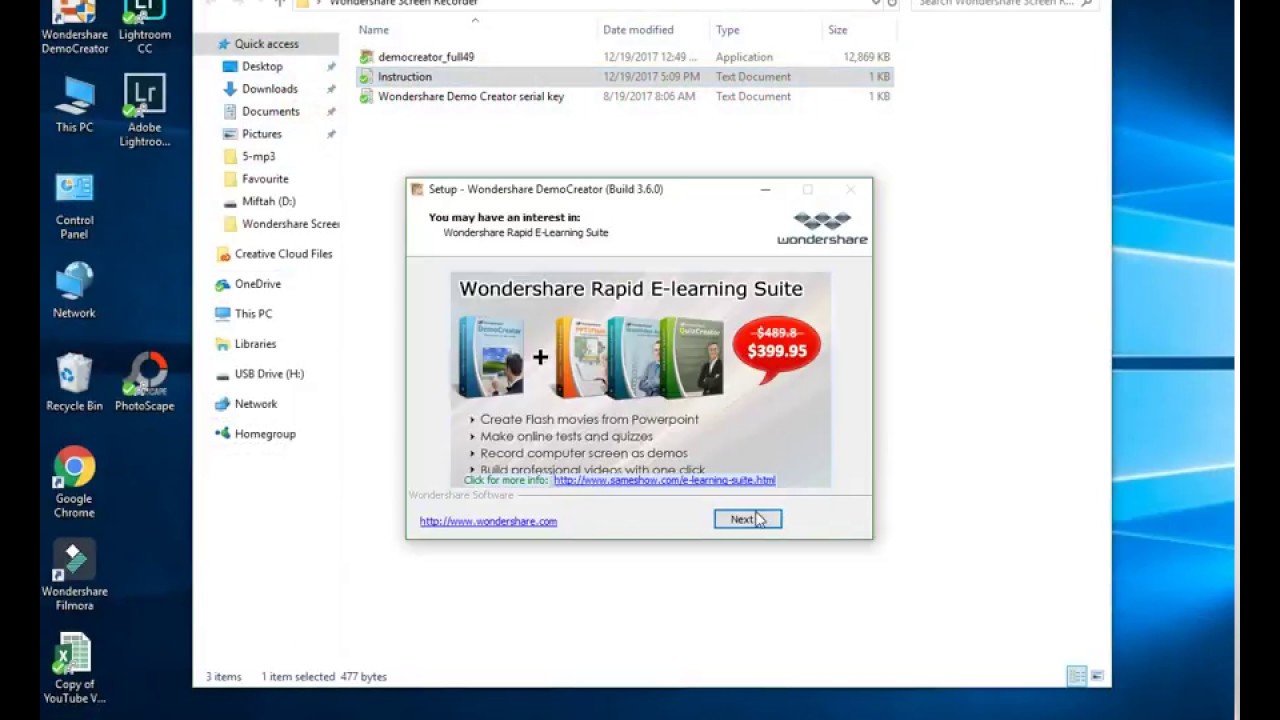The width and height of the screenshot is (1280, 720).
Task: Switch to the details view icon in the status bar
Action: [1077, 676]
